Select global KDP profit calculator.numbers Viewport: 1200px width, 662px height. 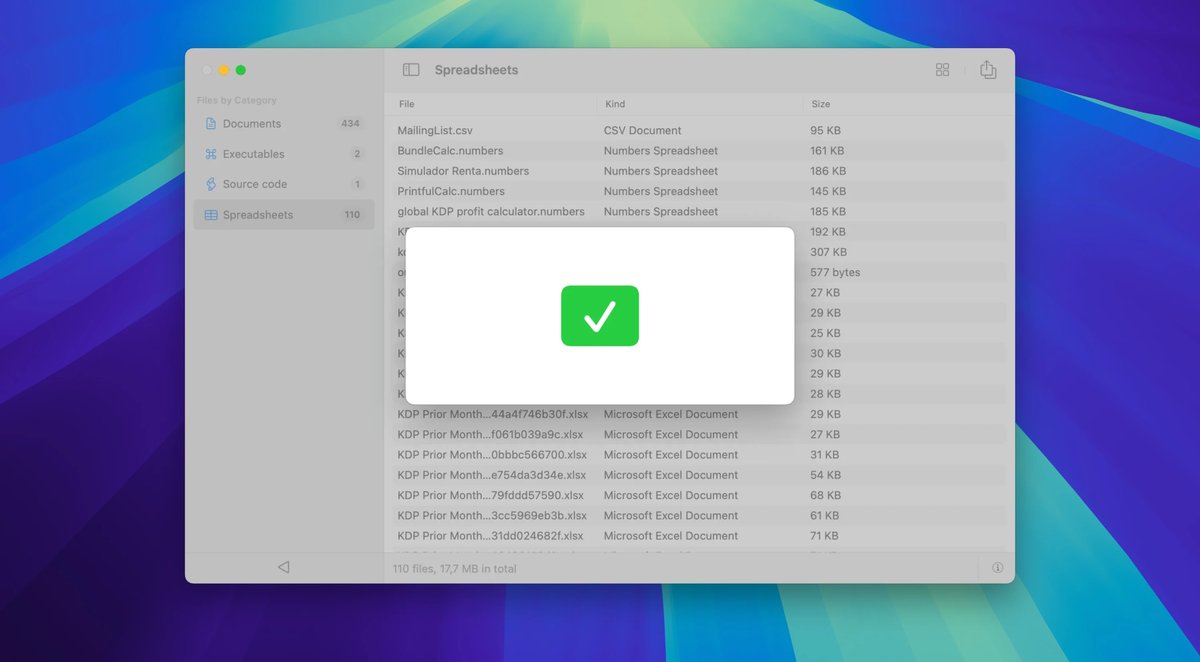tap(491, 212)
